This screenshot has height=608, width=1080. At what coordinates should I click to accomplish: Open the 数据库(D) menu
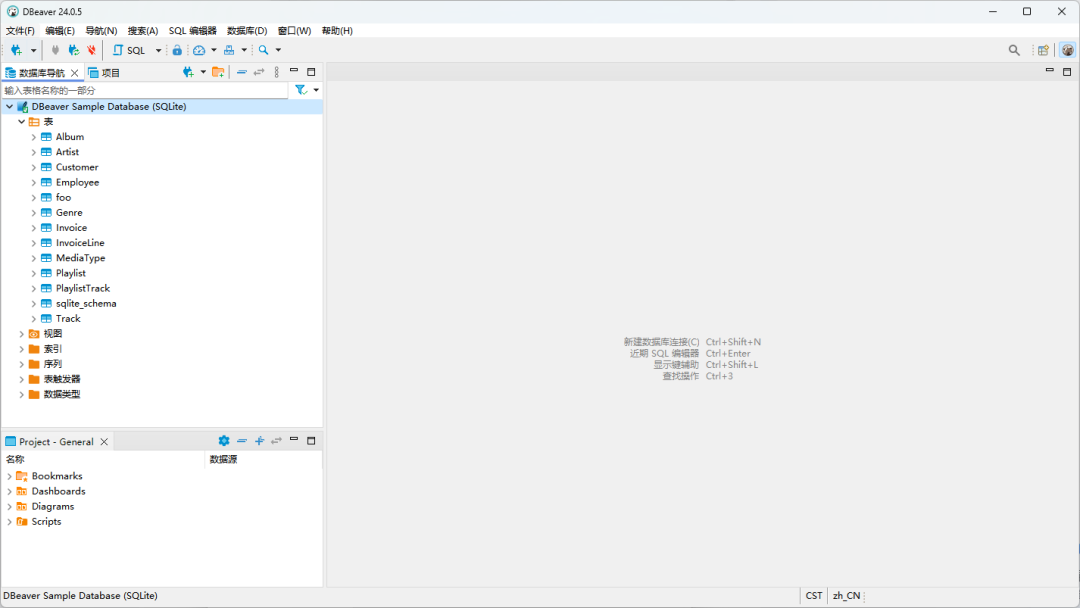point(247,31)
